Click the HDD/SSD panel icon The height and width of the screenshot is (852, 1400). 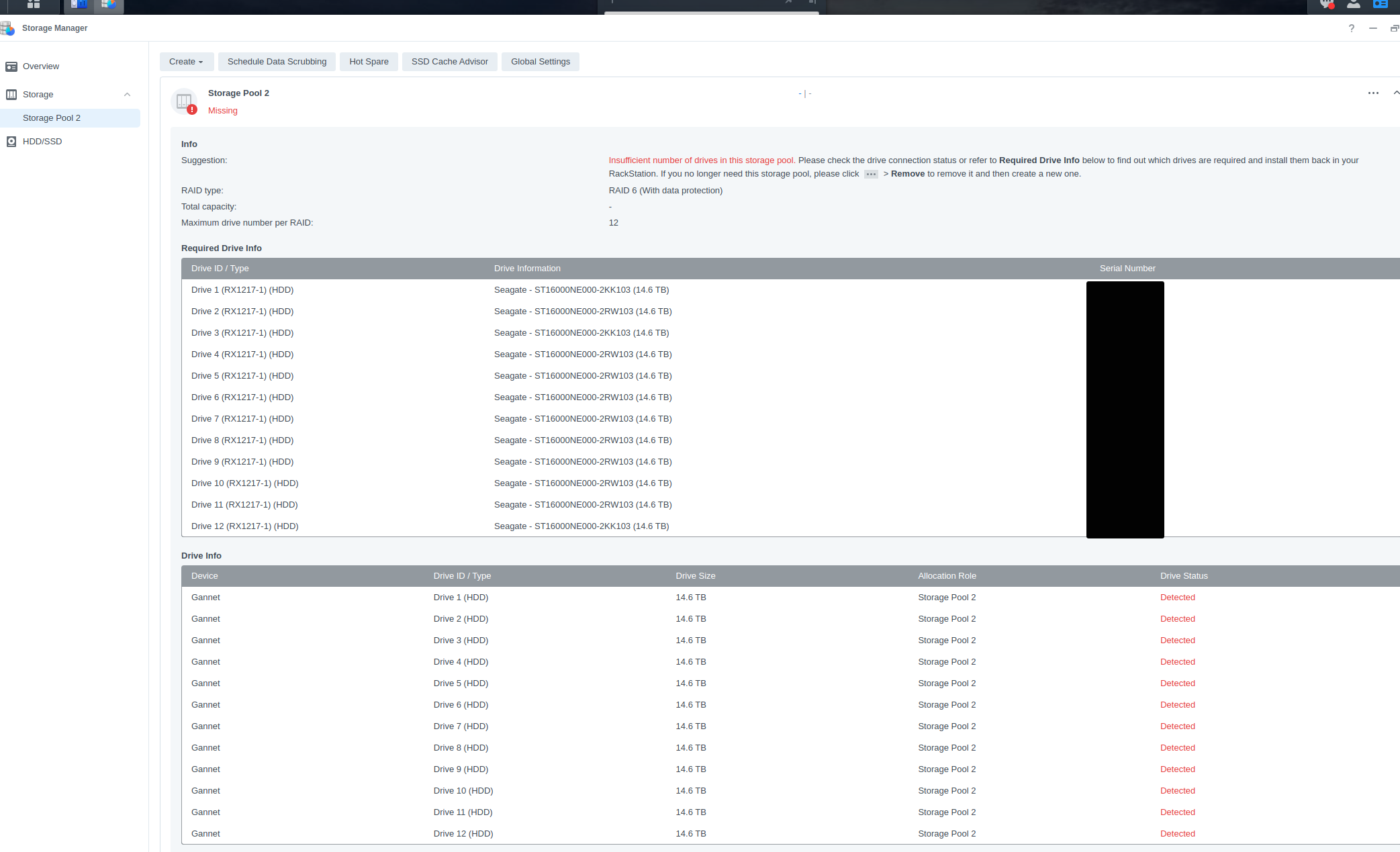[x=12, y=141]
